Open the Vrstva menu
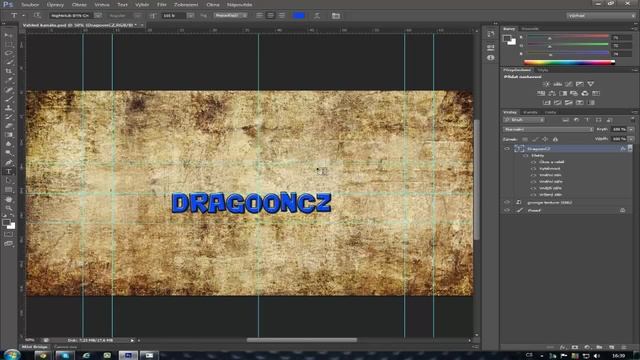 pyautogui.click(x=102, y=4)
